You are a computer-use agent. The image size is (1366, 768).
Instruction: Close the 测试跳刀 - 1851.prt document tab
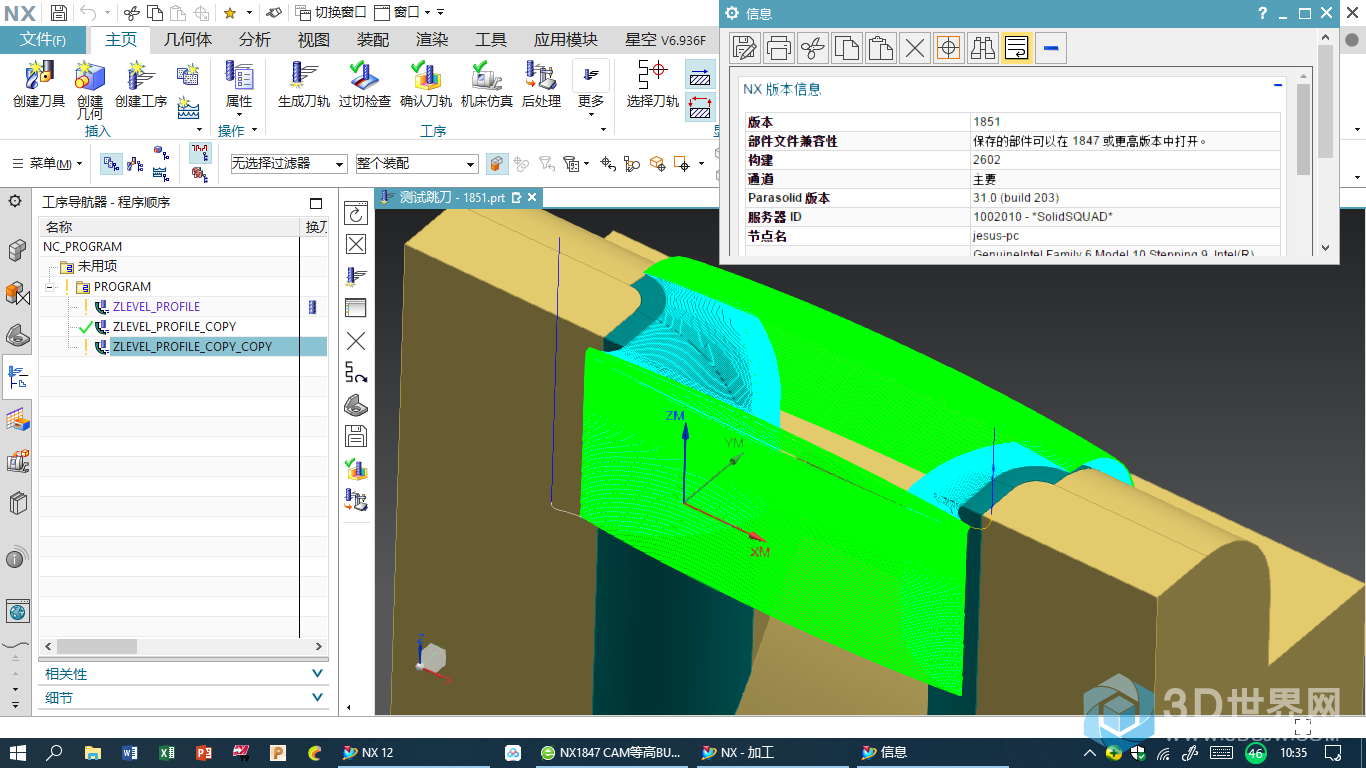point(533,198)
